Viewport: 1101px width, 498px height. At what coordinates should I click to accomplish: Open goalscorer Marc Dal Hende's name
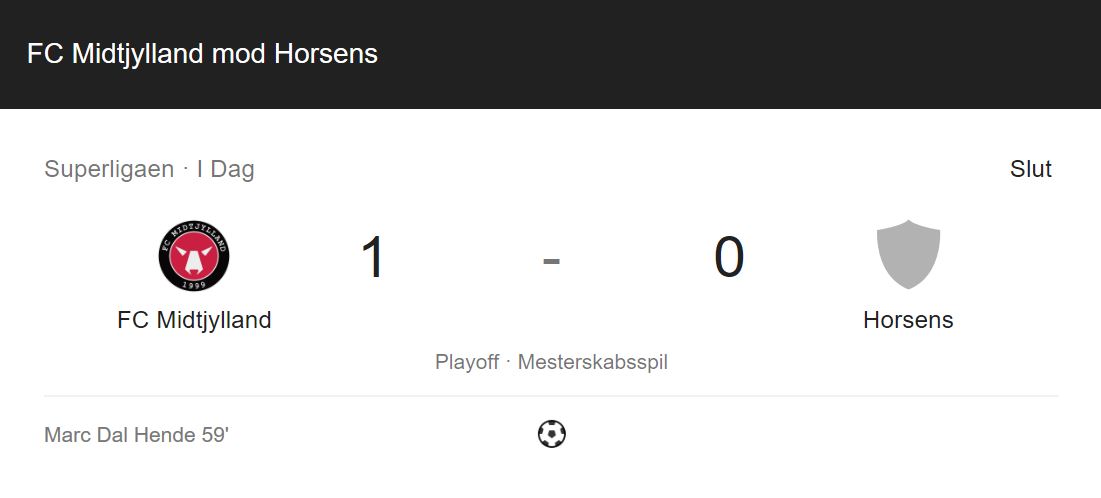point(119,435)
